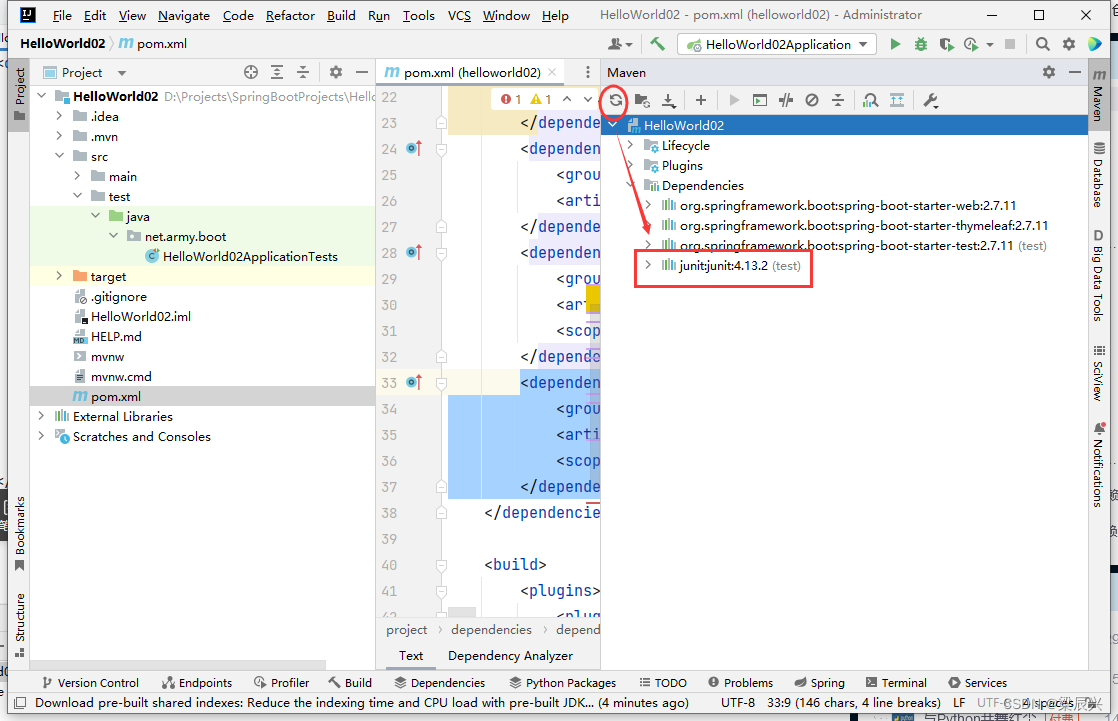The image size is (1118, 721).
Task: Open the Build menu
Action: pyautogui.click(x=342, y=15)
